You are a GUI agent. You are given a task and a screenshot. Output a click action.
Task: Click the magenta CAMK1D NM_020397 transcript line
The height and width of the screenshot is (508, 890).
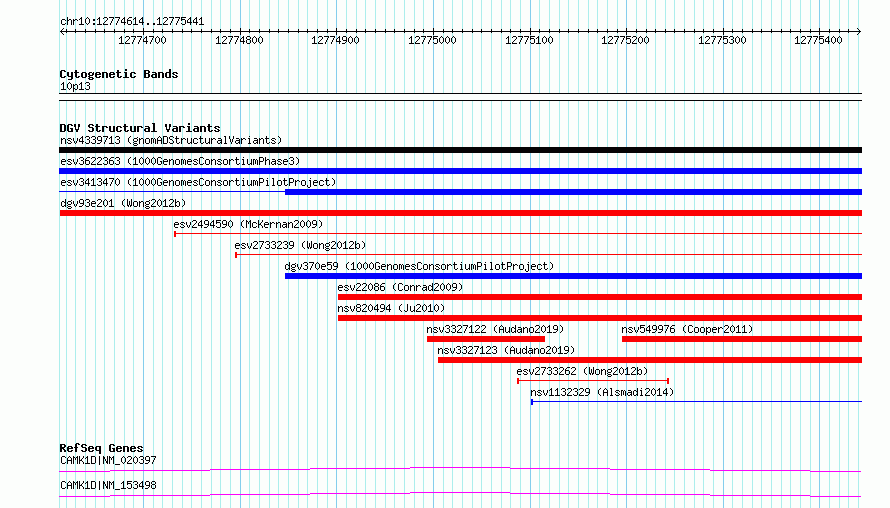point(460,469)
